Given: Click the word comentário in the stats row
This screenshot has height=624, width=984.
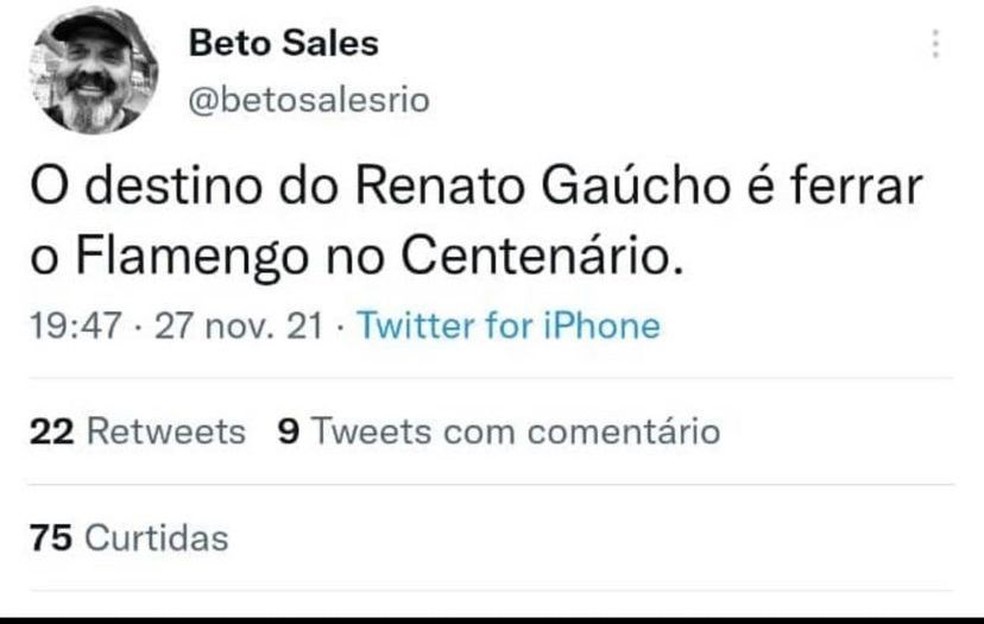Looking at the screenshot, I should coord(622,431).
